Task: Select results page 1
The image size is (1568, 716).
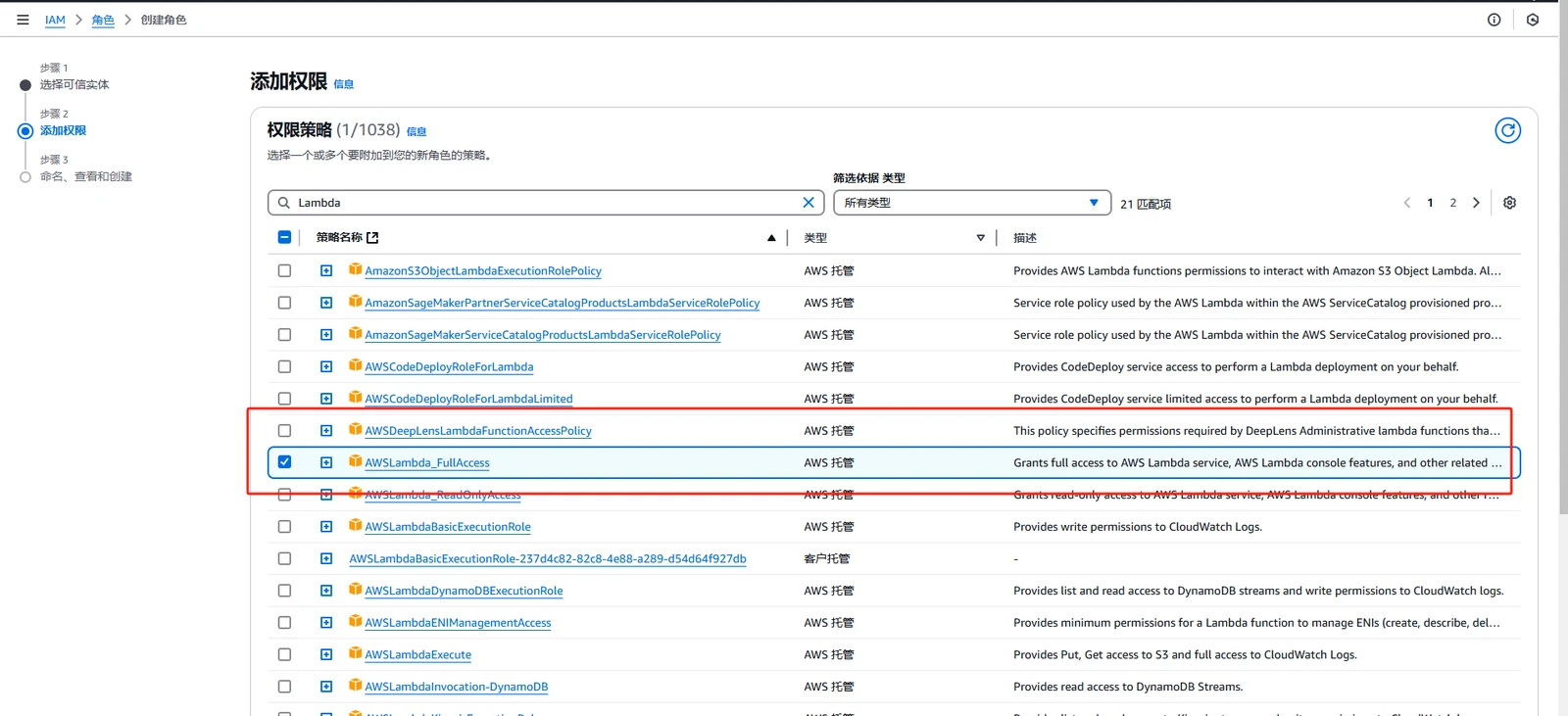Action: pyautogui.click(x=1430, y=203)
